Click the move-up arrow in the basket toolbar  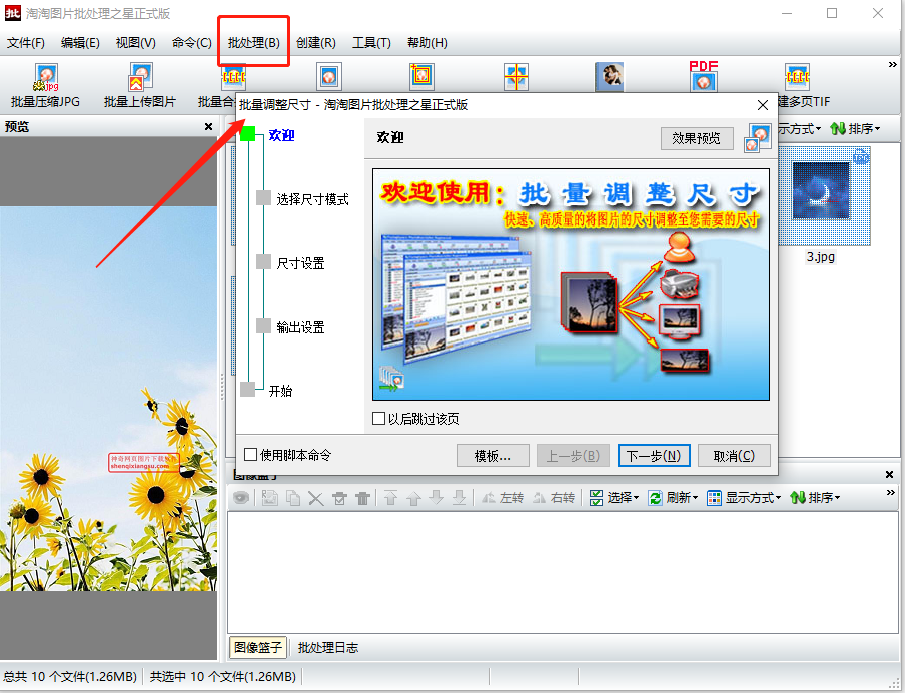click(x=413, y=497)
